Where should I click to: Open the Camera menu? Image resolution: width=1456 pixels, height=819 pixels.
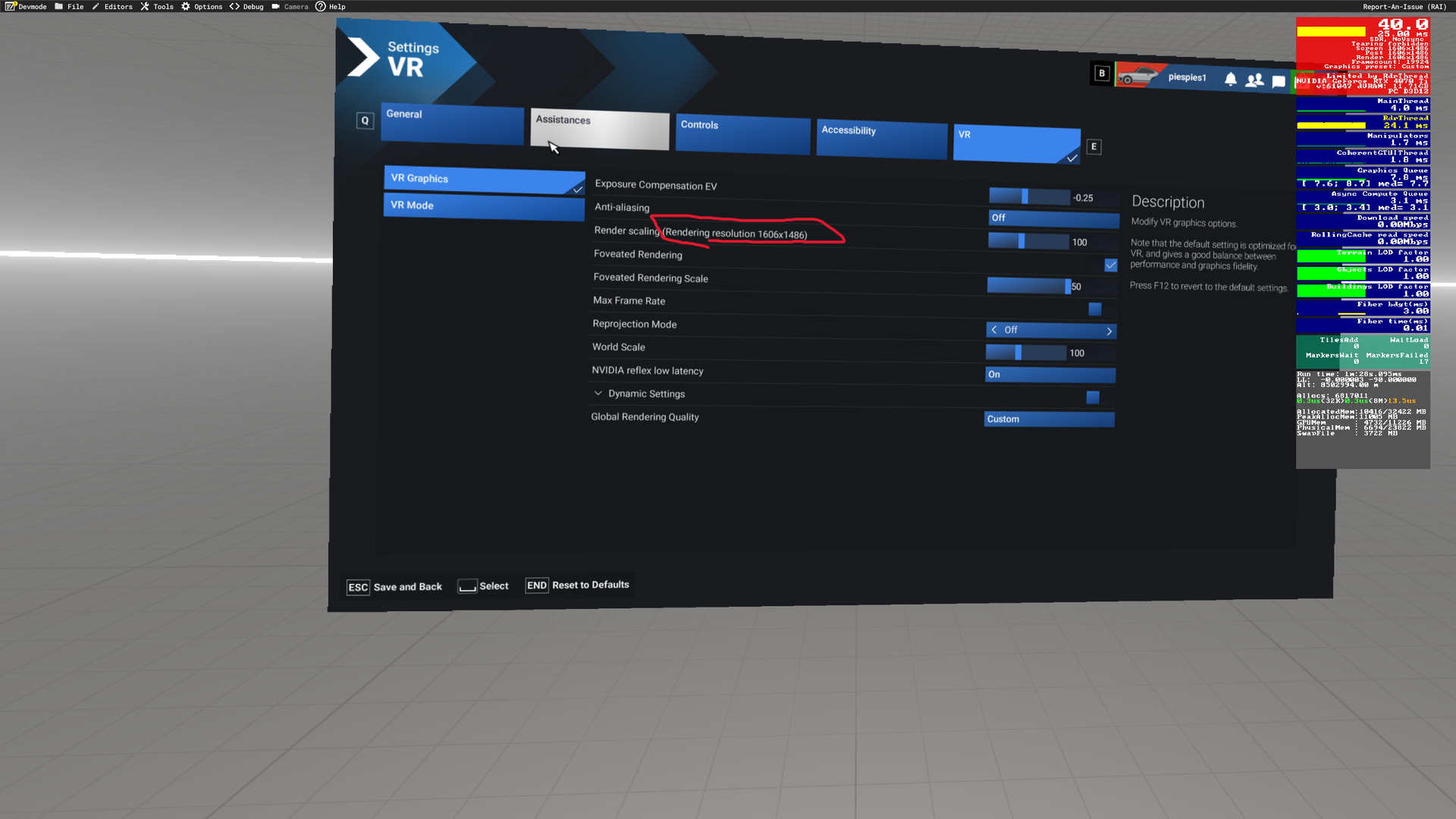click(x=290, y=6)
